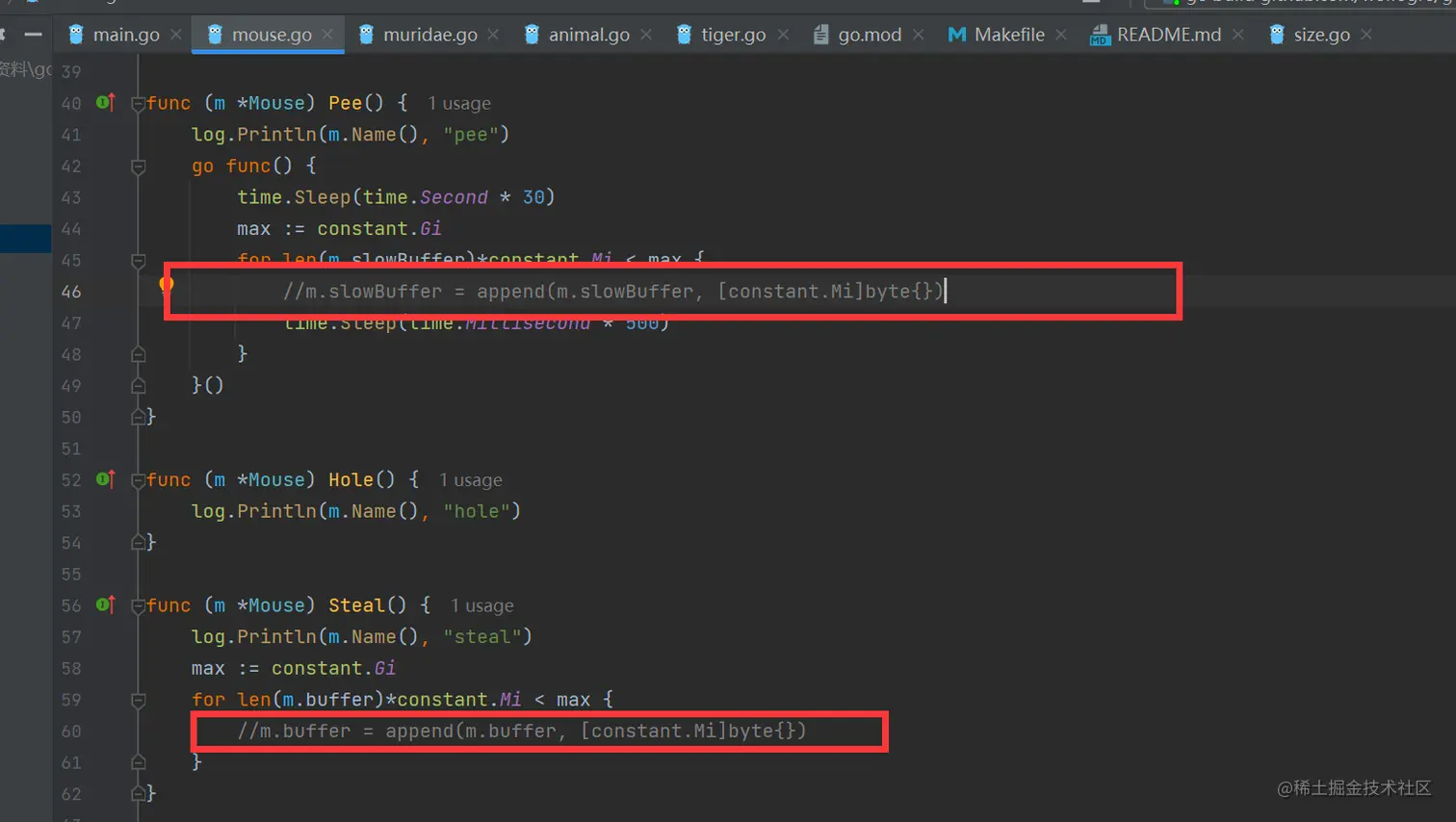Close the README.md tab

[1237, 35]
